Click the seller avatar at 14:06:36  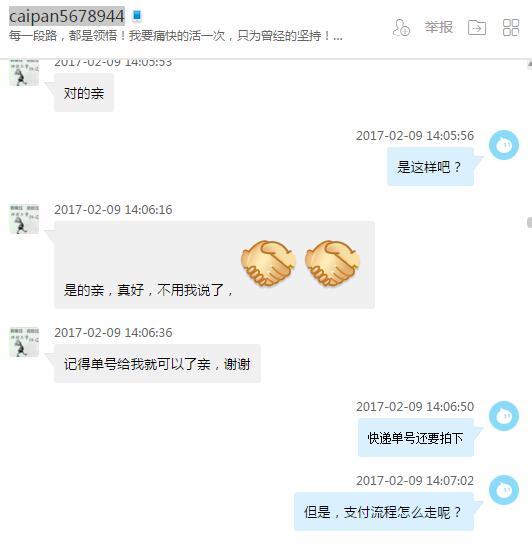click(x=24, y=342)
